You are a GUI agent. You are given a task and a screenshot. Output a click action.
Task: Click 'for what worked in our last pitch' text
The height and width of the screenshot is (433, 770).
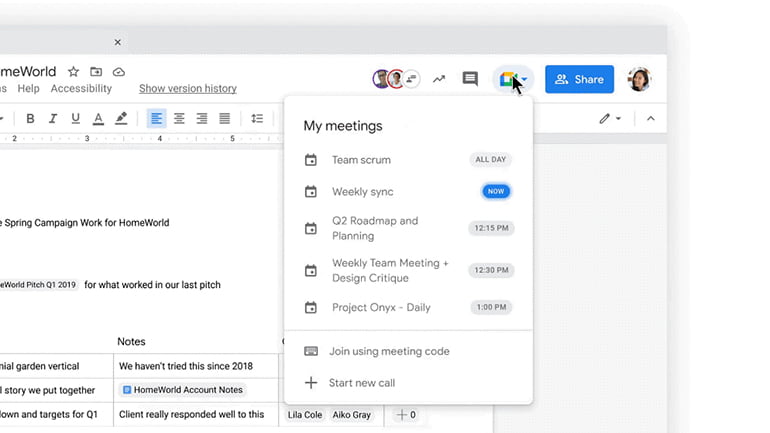[x=152, y=285]
